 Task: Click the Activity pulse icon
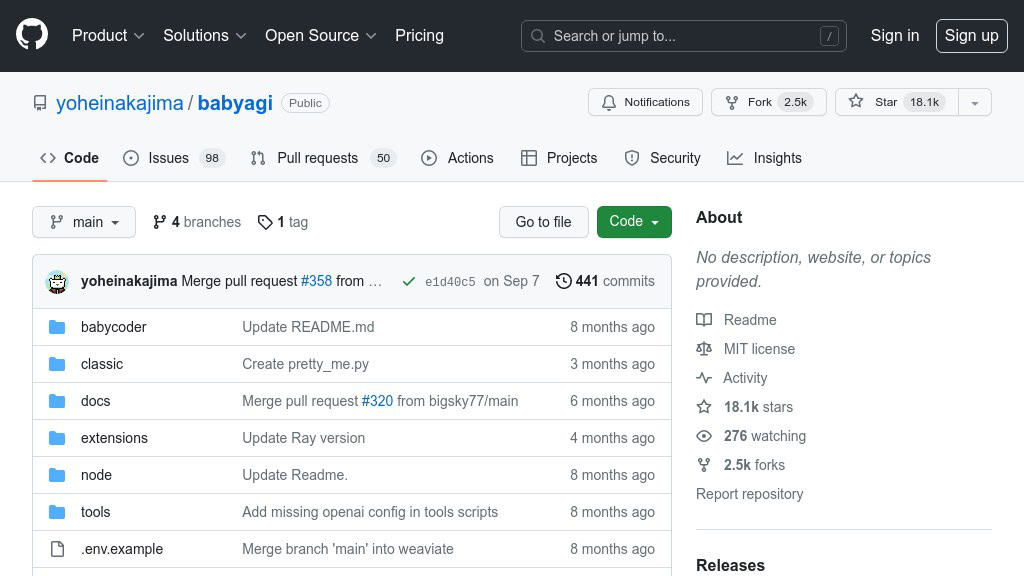pyautogui.click(x=705, y=377)
